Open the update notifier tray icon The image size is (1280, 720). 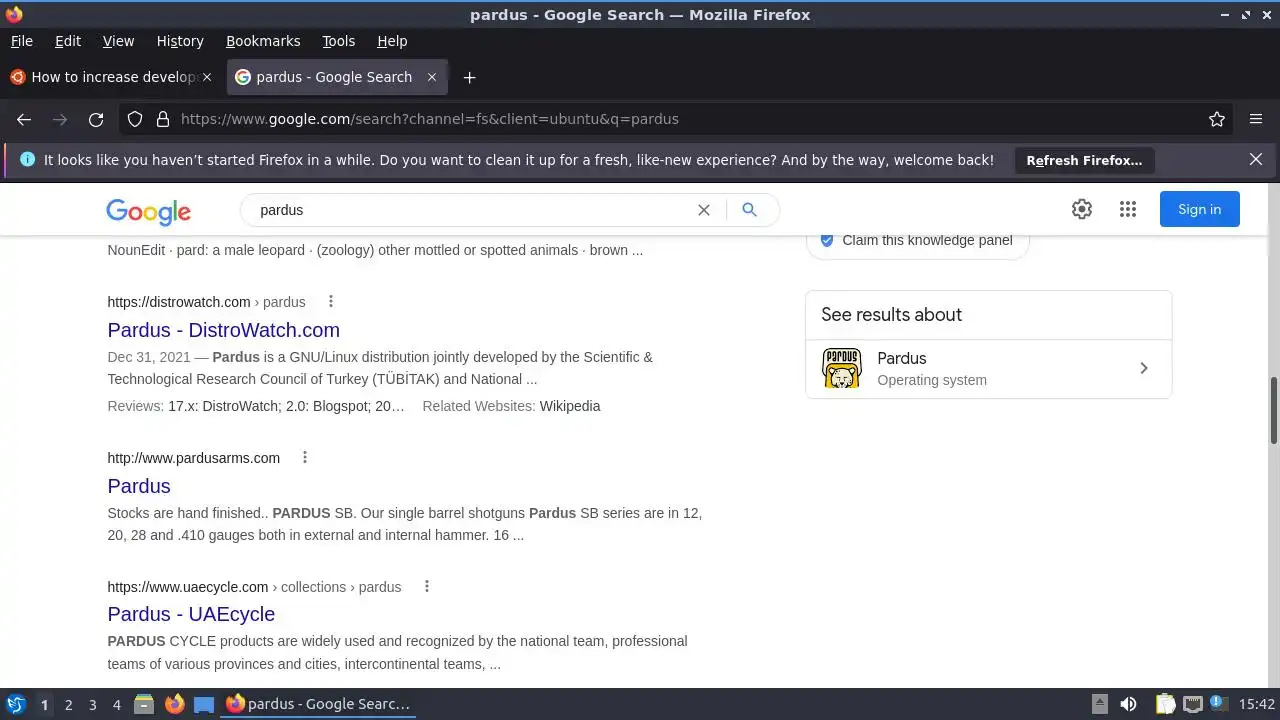(1217, 704)
